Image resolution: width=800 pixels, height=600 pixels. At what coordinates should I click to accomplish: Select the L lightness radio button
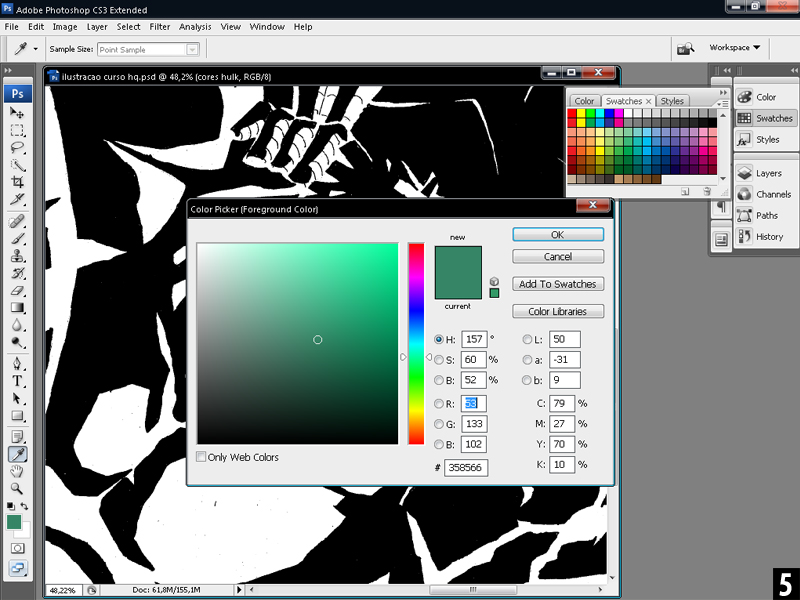click(528, 340)
